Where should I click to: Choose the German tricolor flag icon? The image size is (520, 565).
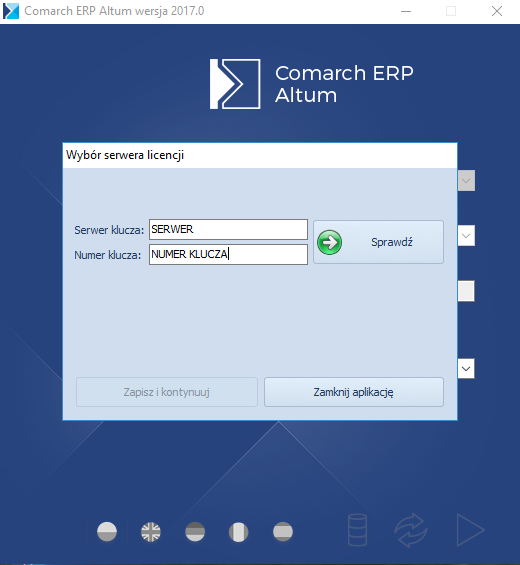(x=195, y=531)
